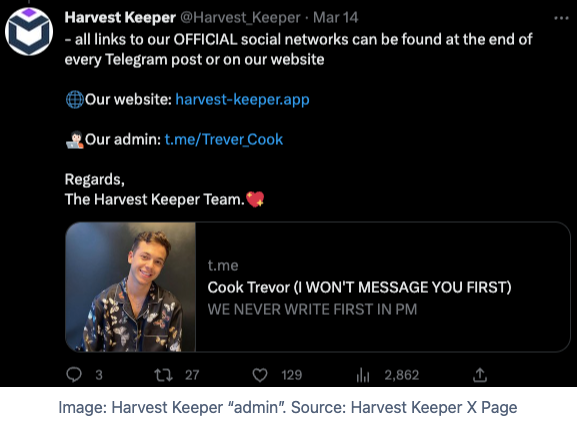Click the 129 likes count

[x=292, y=375]
